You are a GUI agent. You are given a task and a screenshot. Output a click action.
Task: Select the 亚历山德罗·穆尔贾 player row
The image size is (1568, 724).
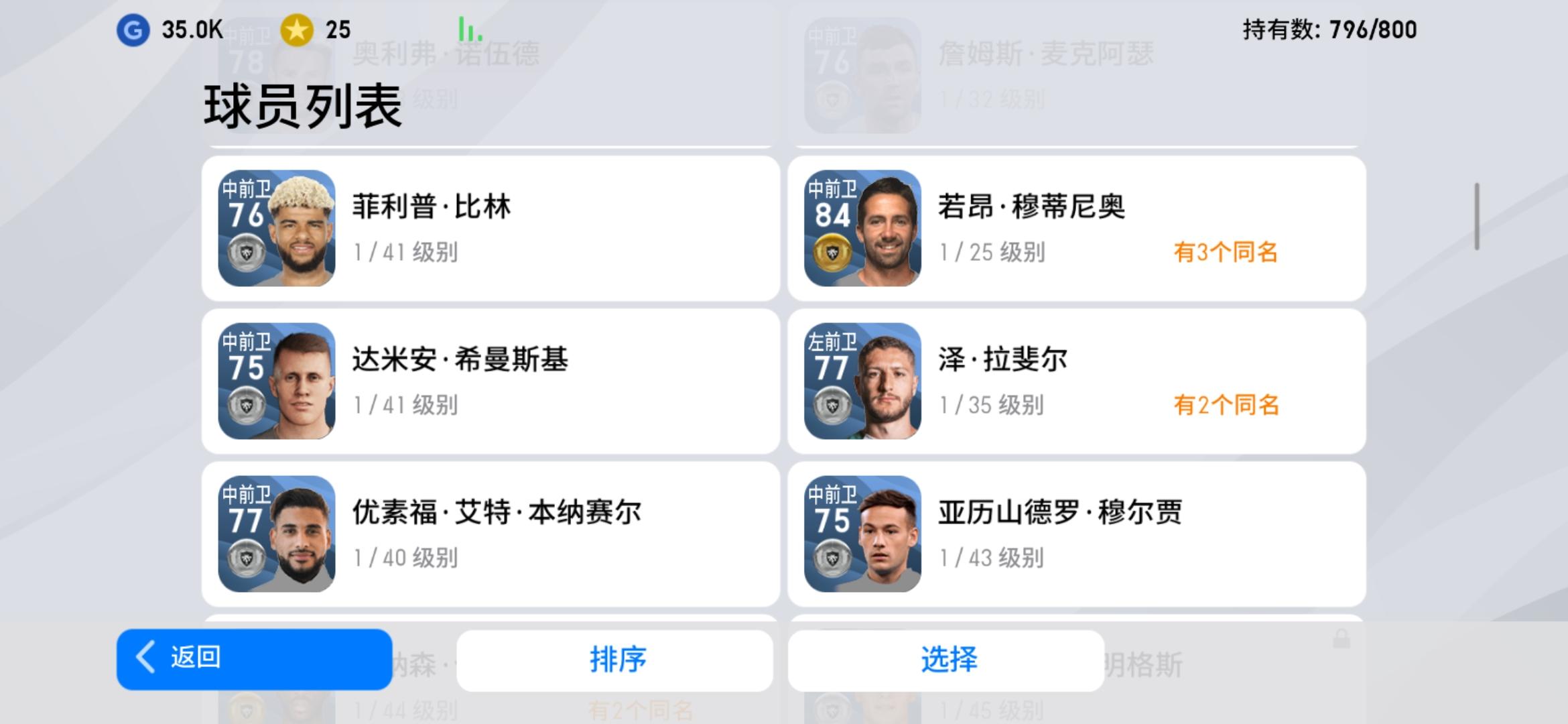coord(1077,534)
